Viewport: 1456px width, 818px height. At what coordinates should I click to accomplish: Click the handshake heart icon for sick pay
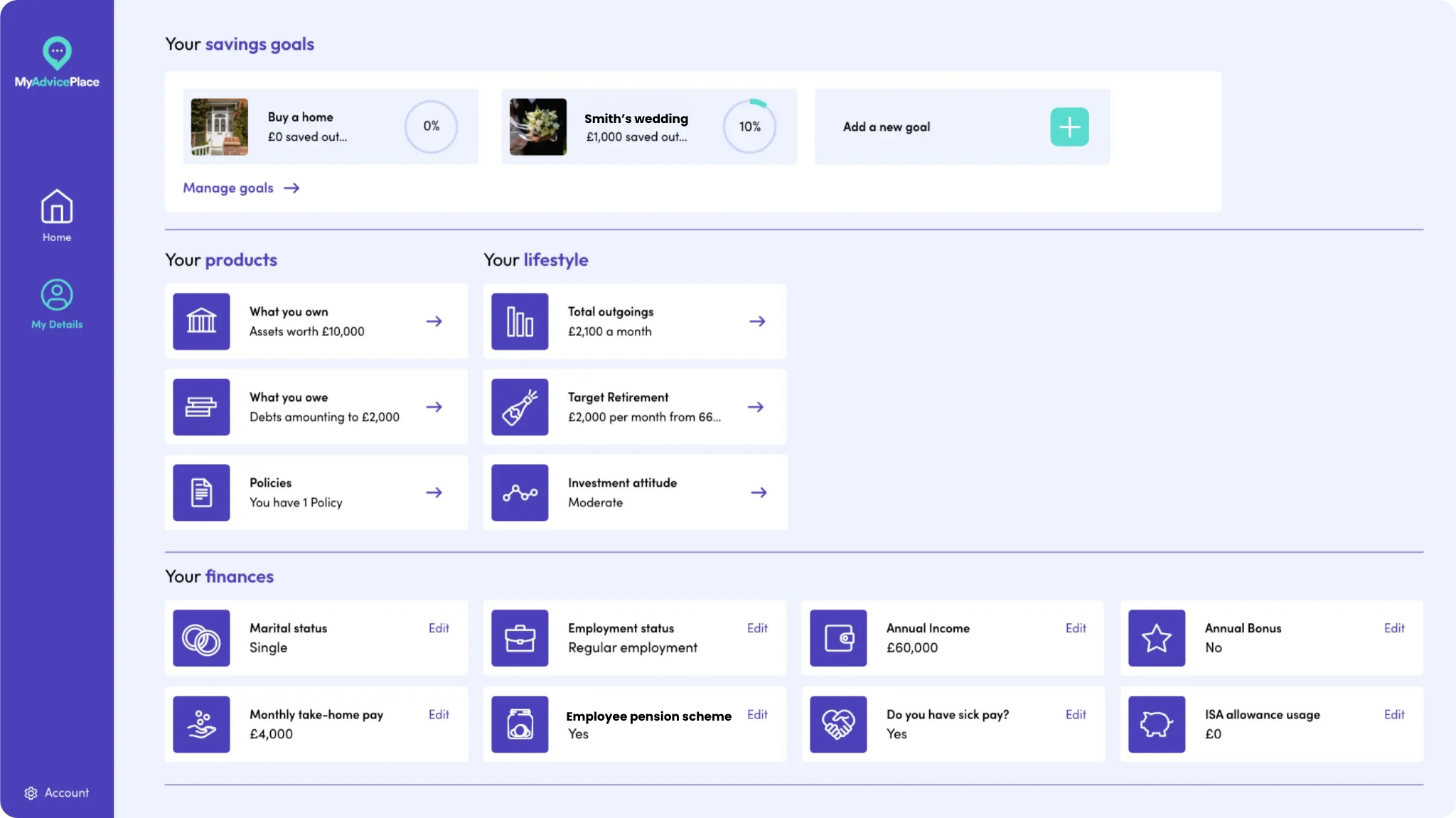click(838, 724)
